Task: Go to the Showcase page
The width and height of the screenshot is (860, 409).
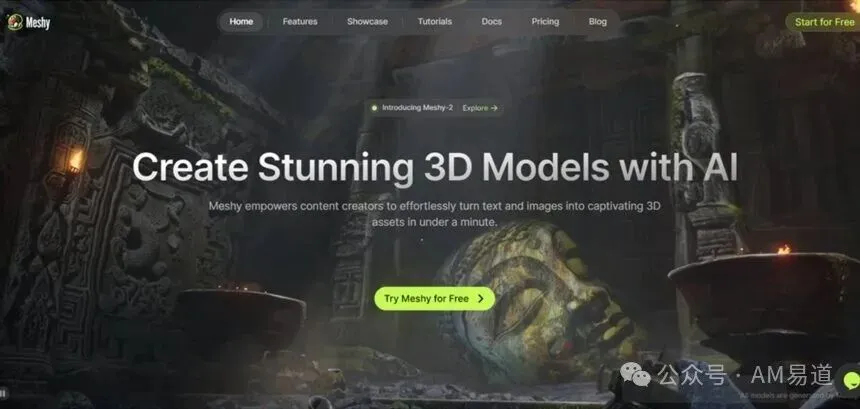Action: 367,22
